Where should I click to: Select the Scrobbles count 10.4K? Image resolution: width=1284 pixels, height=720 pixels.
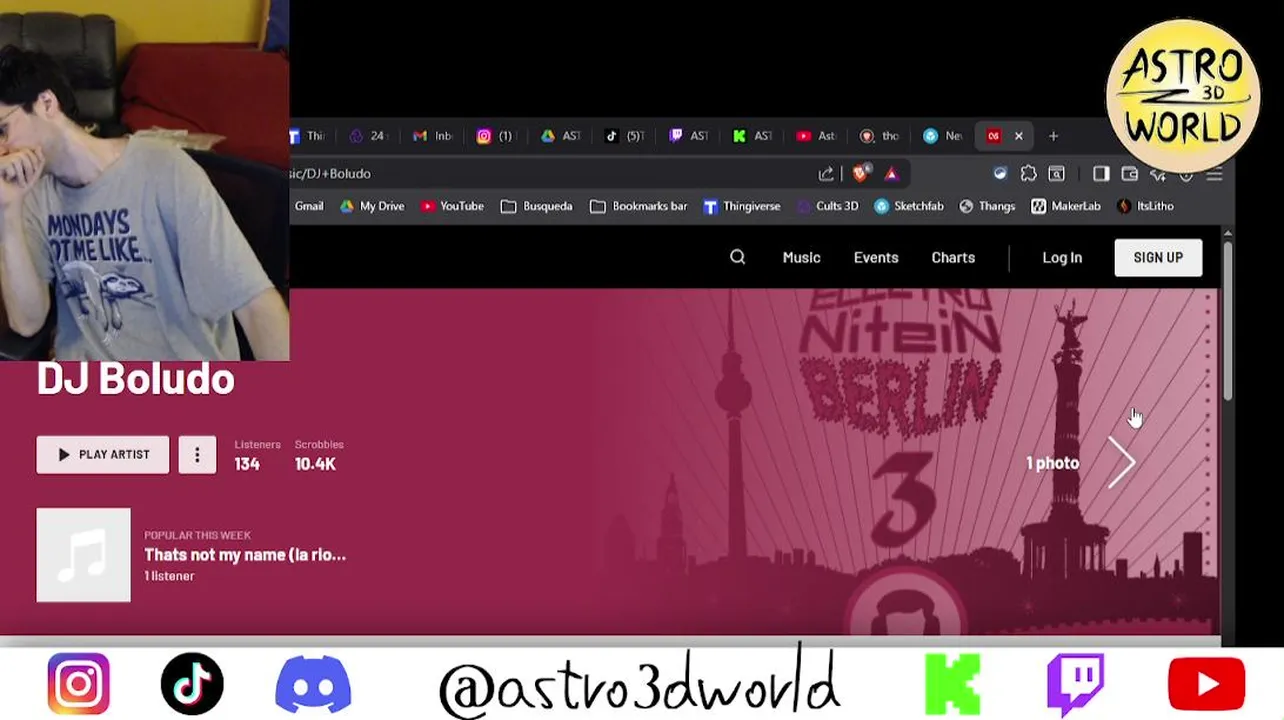315,464
